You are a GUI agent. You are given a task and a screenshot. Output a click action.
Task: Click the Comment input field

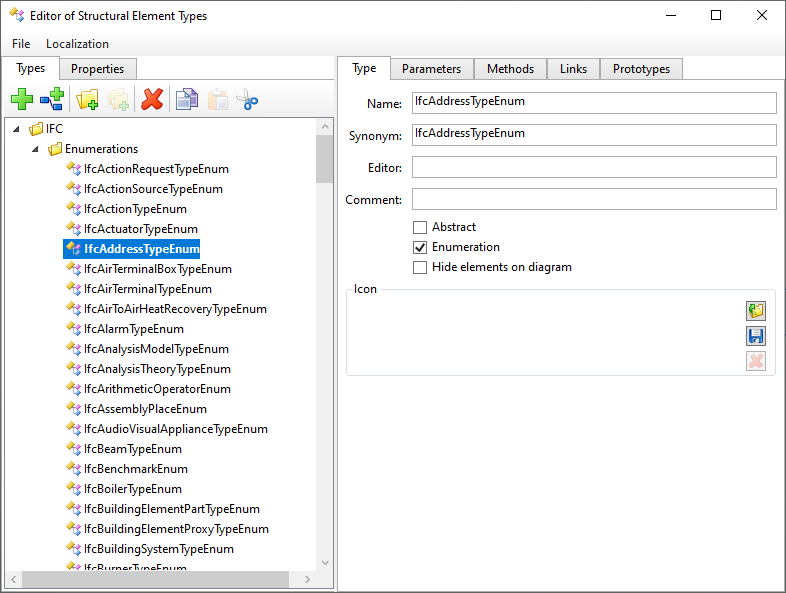pos(594,199)
